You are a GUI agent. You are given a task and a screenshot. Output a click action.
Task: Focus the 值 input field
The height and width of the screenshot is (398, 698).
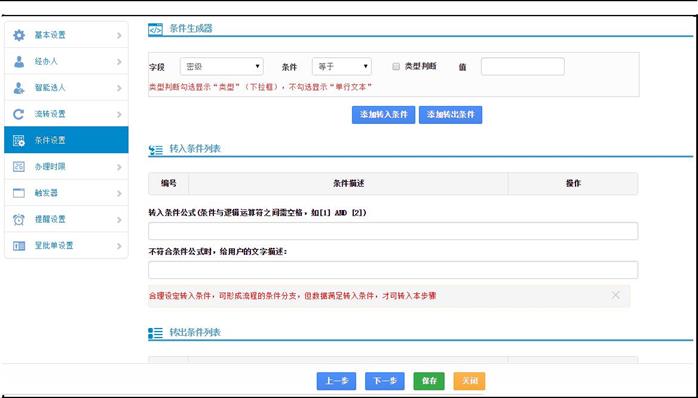click(523, 66)
